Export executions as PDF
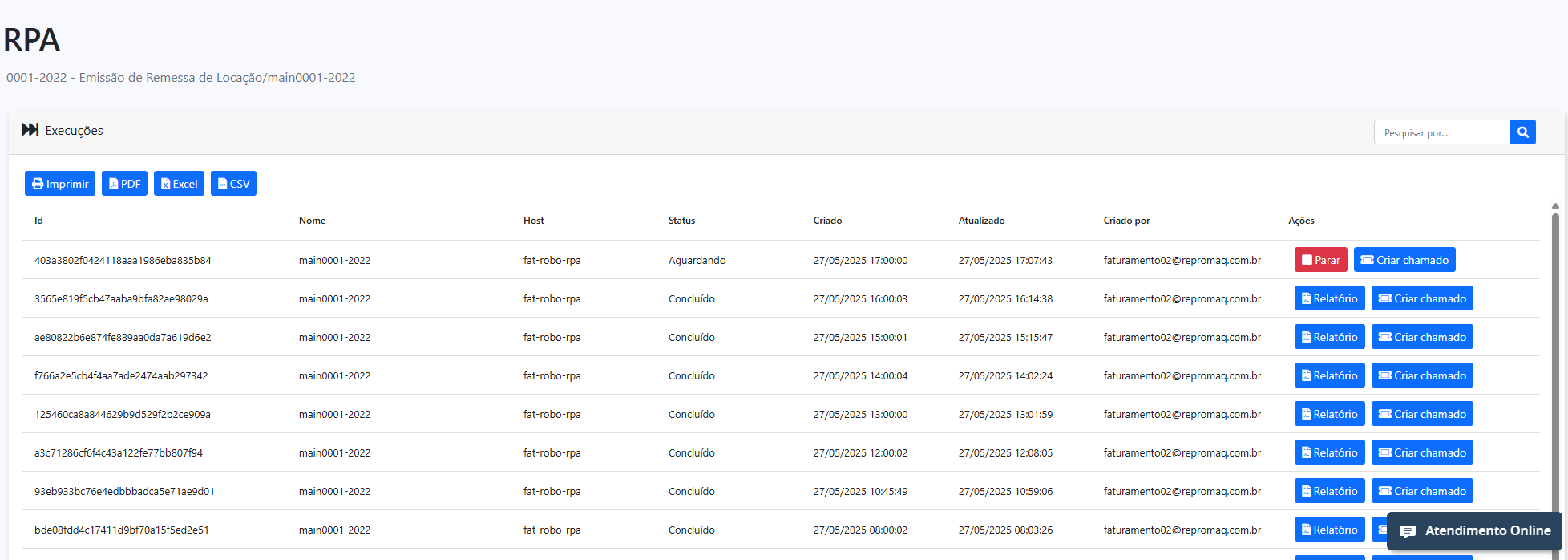Viewport: 1568px width, 560px height. pos(124,184)
